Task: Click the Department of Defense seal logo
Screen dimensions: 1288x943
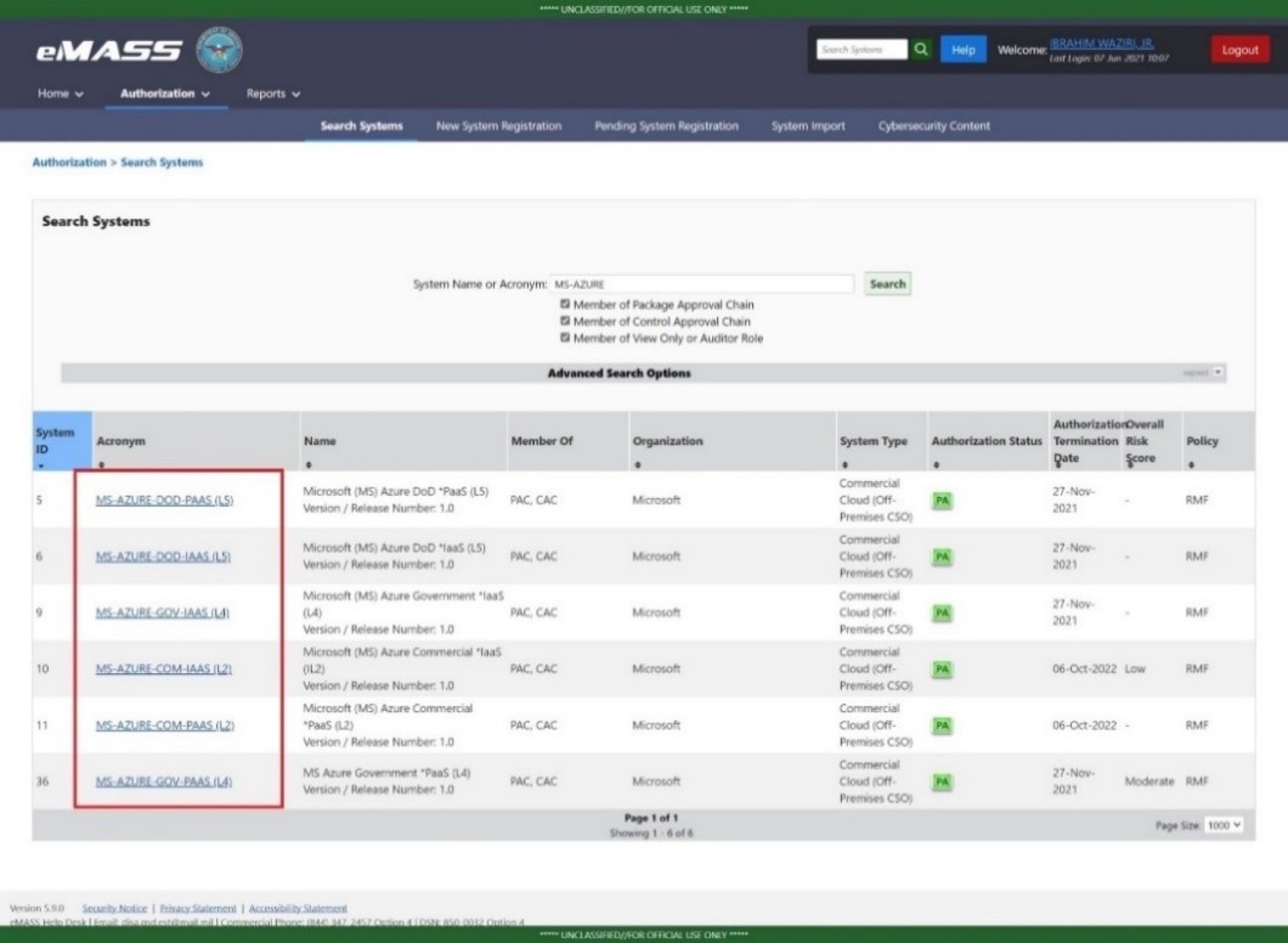Action: [x=219, y=49]
